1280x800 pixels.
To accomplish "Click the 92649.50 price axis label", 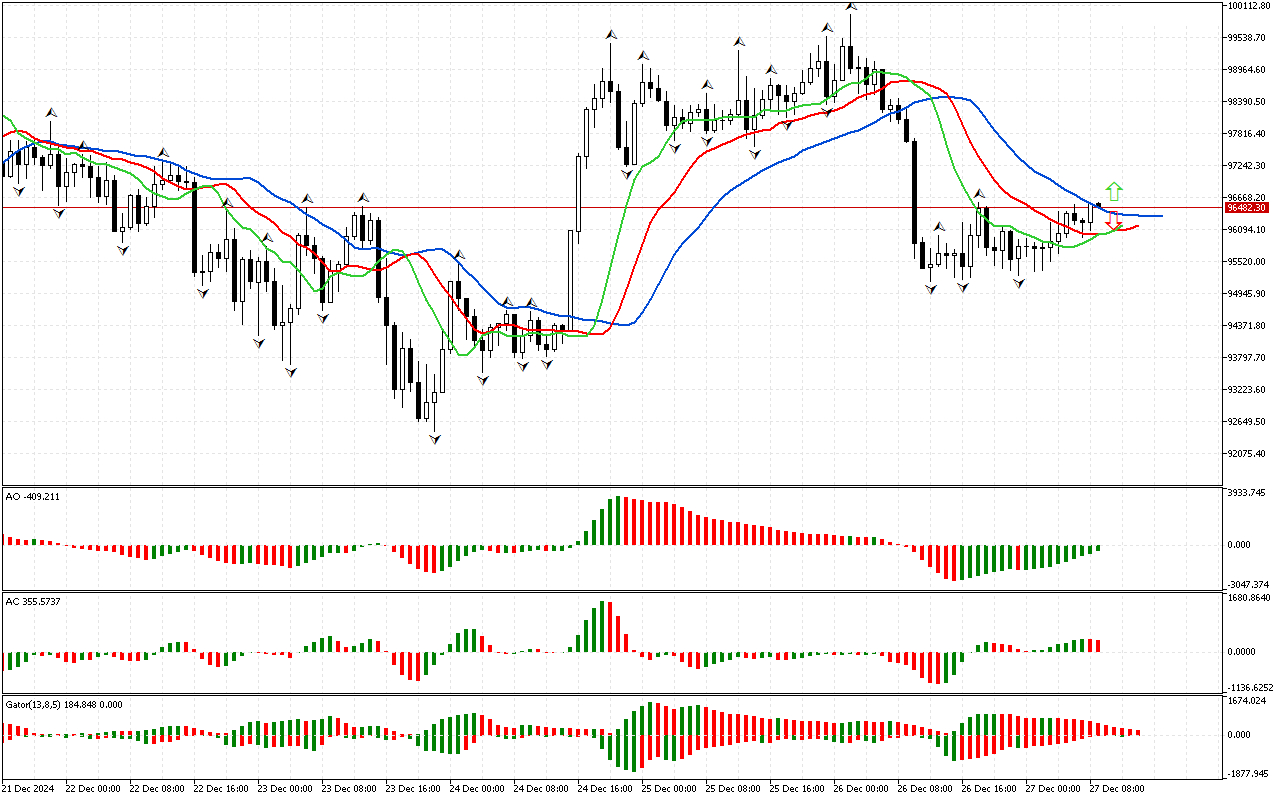I will [1248, 422].
